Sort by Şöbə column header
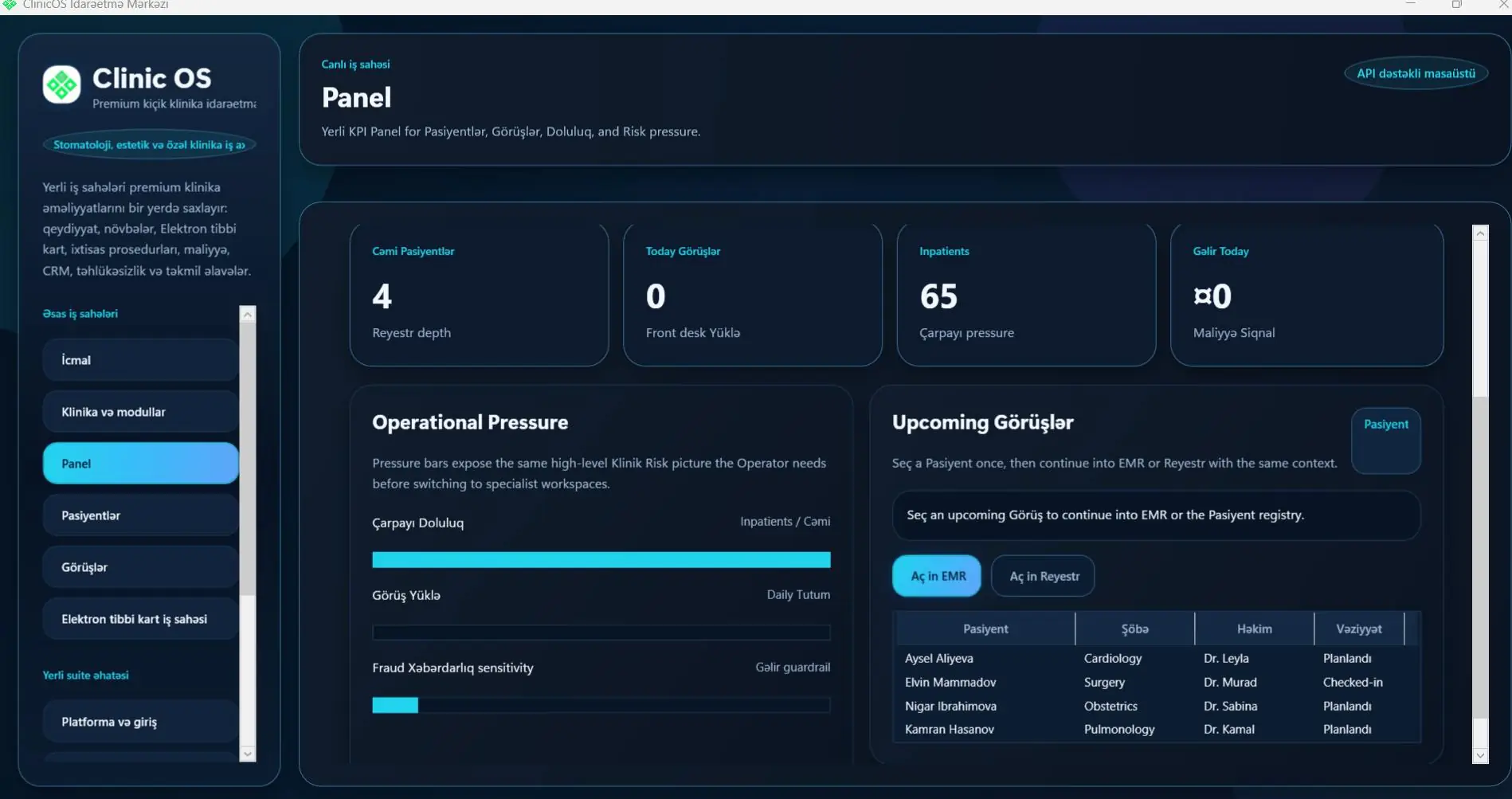This screenshot has height=799, width=1512. point(1134,629)
